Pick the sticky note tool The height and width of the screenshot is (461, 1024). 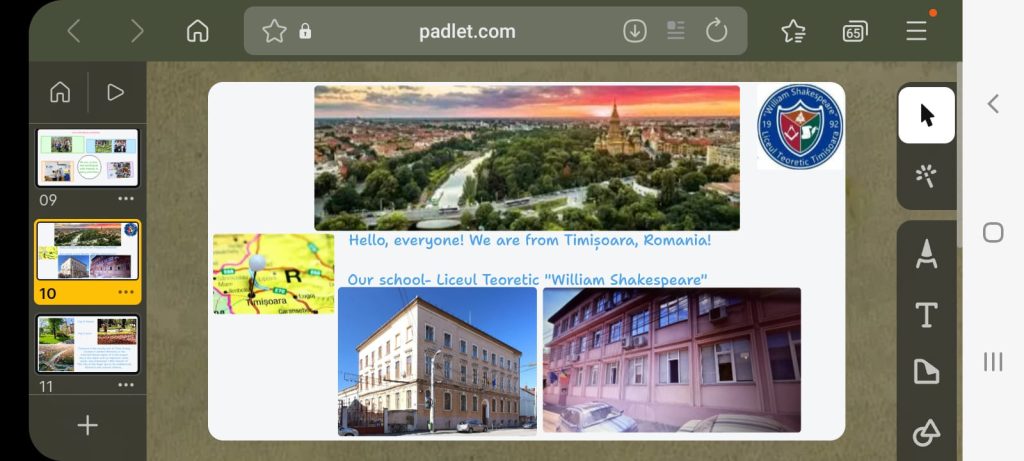coord(926,372)
